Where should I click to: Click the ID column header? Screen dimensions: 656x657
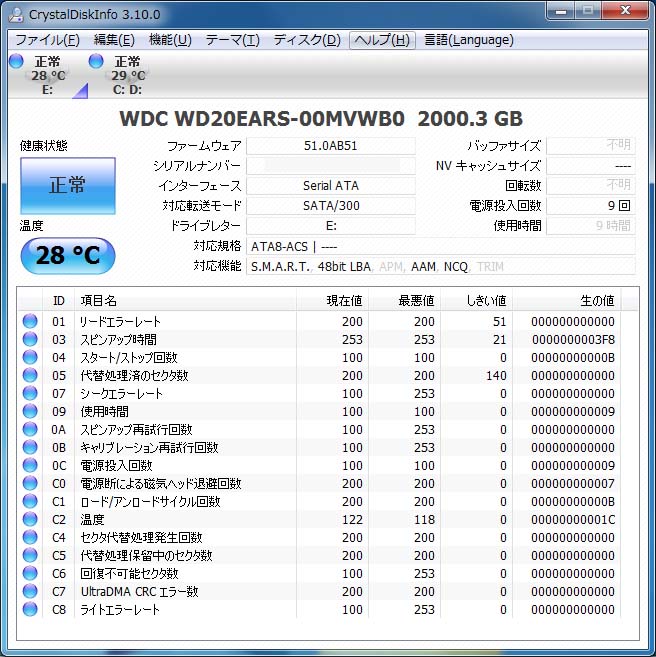pyautogui.click(x=59, y=300)
